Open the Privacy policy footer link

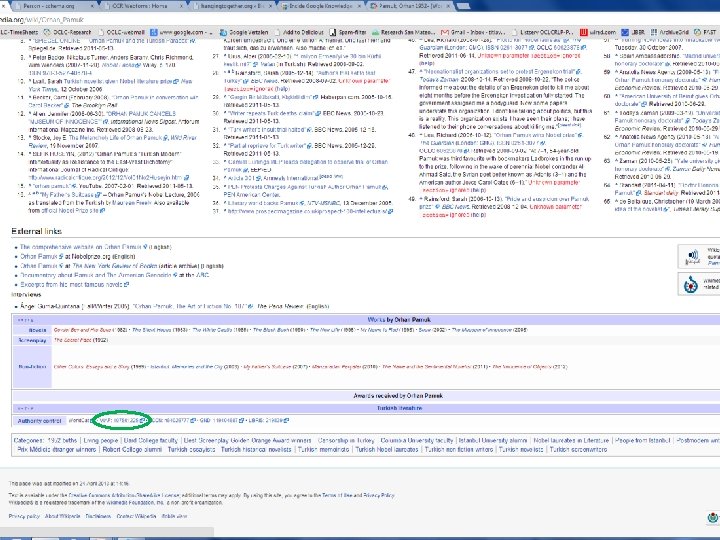pos(24,516)
